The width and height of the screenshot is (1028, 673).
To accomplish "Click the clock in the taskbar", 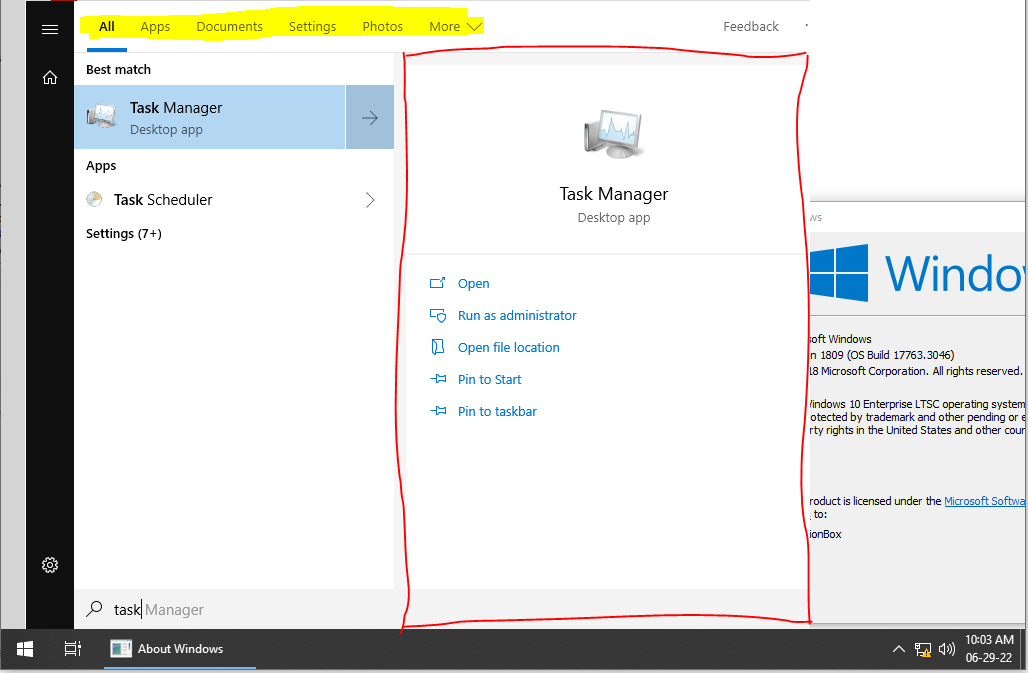I will coord(989,649).
